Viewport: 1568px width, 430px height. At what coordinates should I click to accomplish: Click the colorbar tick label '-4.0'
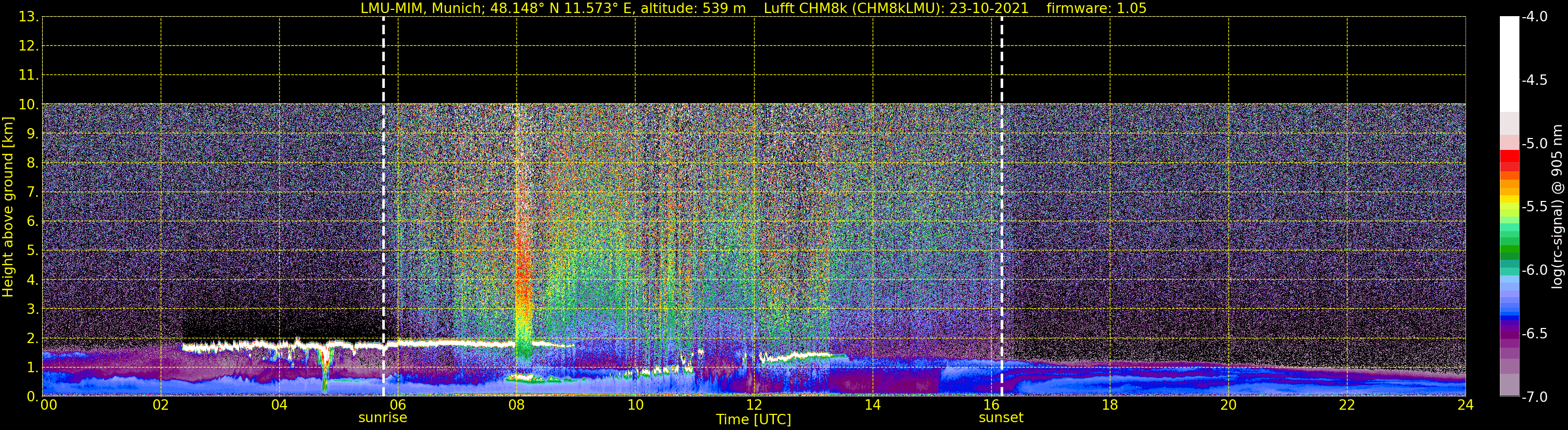pyautogui.click(x=1534, y=17)
